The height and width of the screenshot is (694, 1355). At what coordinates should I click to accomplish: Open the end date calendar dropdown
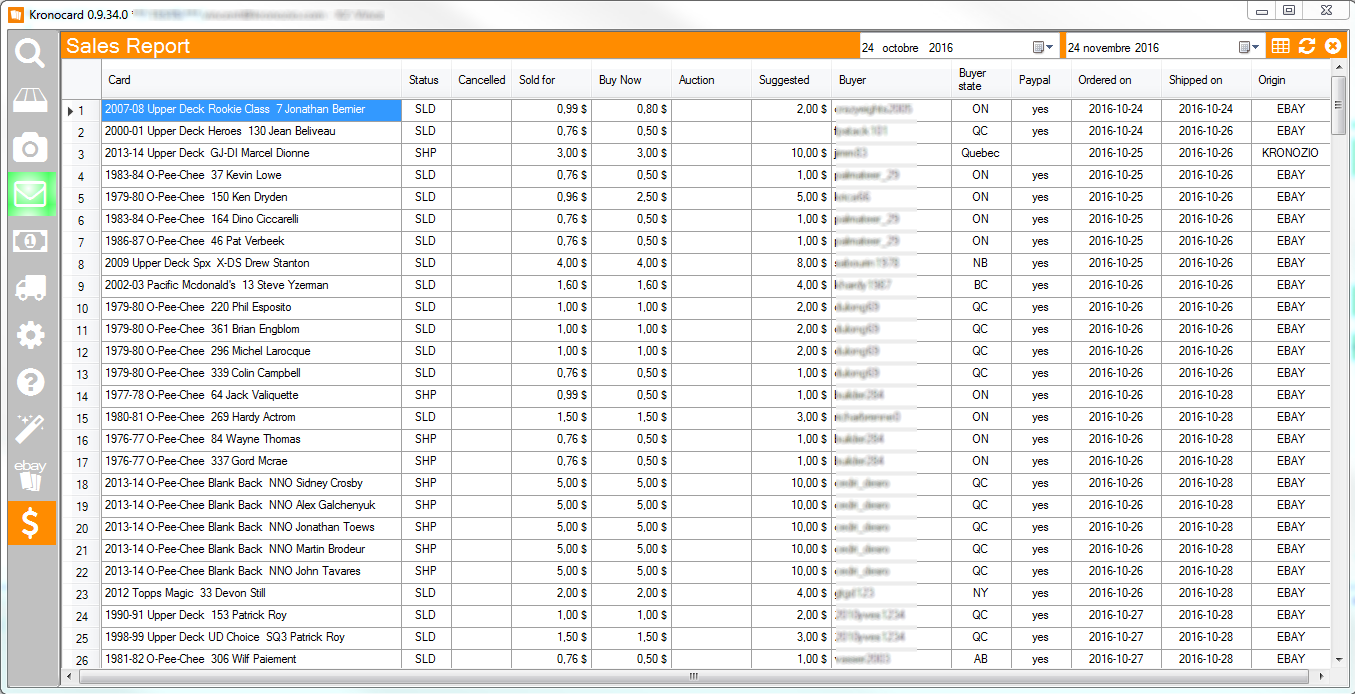tap(1249, 47)
